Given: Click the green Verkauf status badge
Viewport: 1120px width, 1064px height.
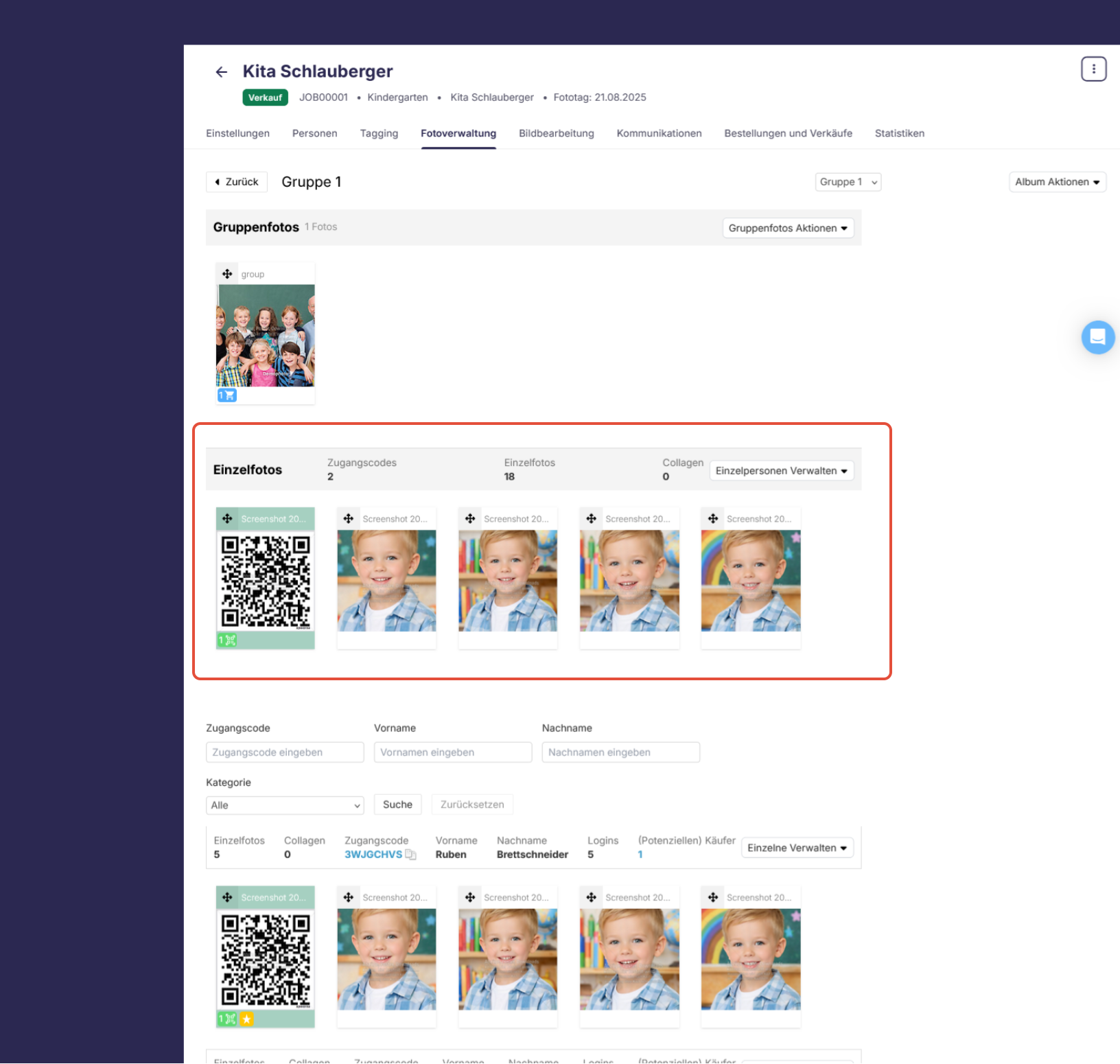Looking at the screenshot, I should [x=265, y=97].
